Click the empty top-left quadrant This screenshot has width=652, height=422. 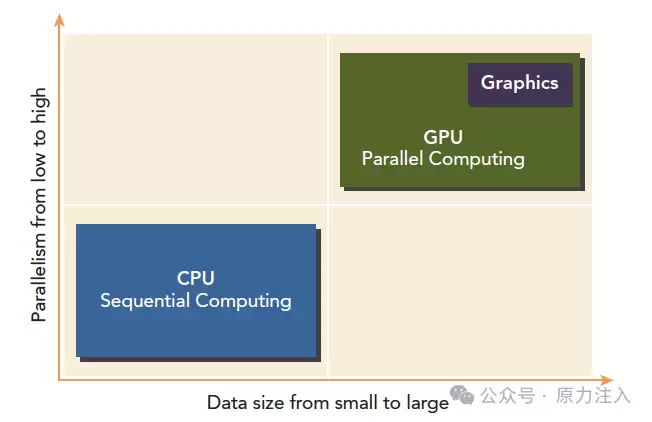point(195,119)
